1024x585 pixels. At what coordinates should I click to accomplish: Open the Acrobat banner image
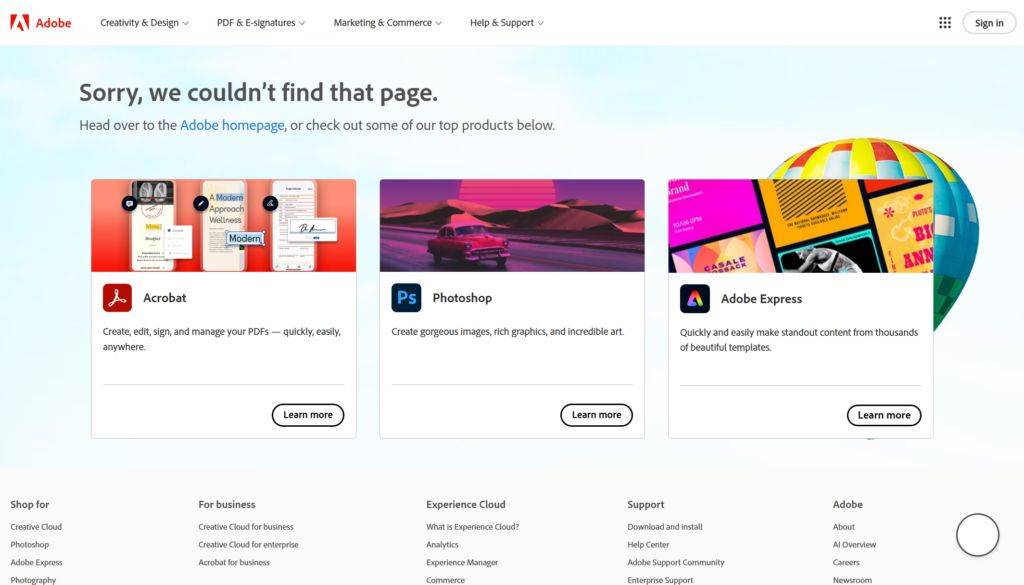[223, 225]
